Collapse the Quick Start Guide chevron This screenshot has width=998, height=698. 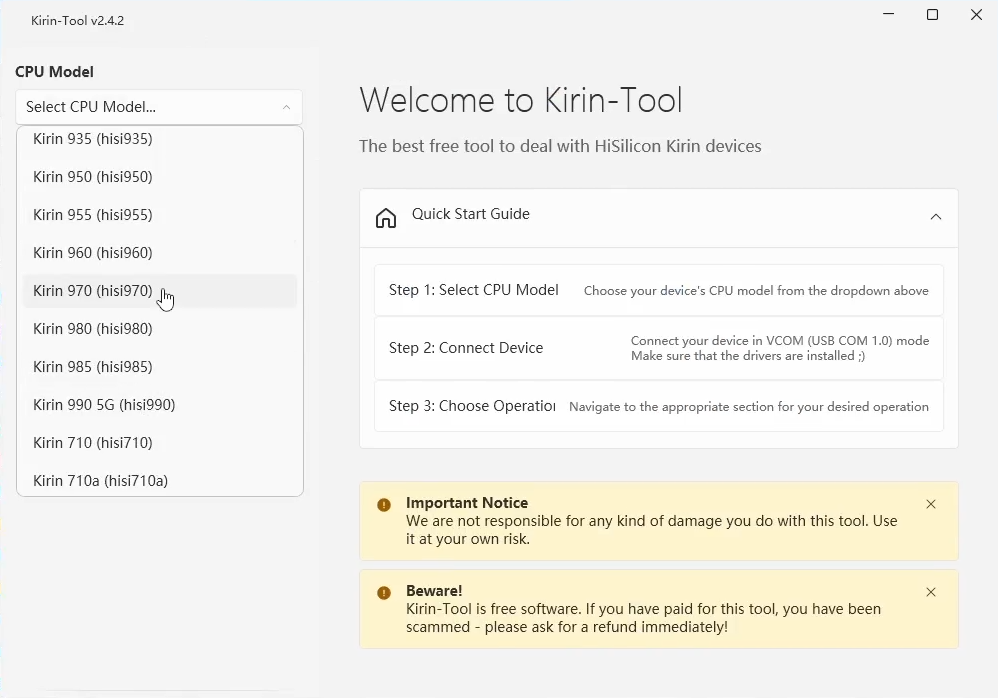[x=936, y=217]
